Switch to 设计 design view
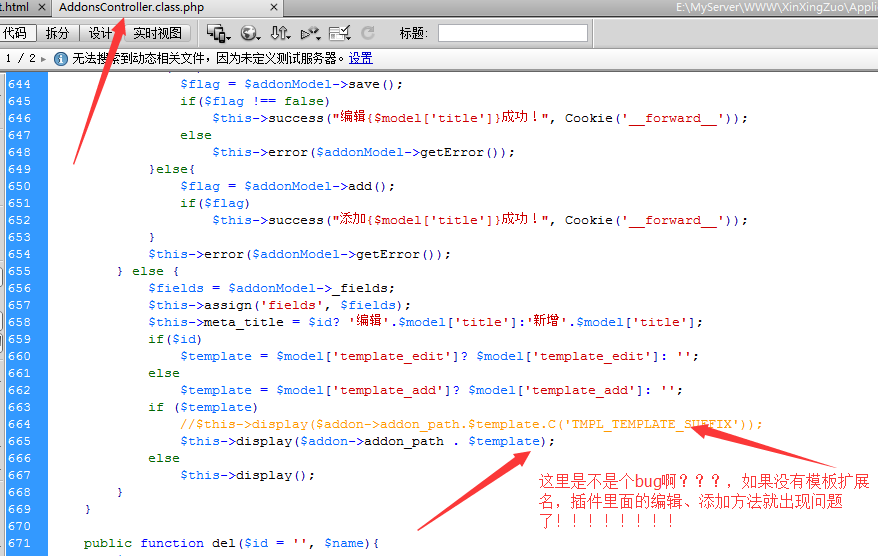The width and height of the screenshot is (878, 556). click(101, 34)
